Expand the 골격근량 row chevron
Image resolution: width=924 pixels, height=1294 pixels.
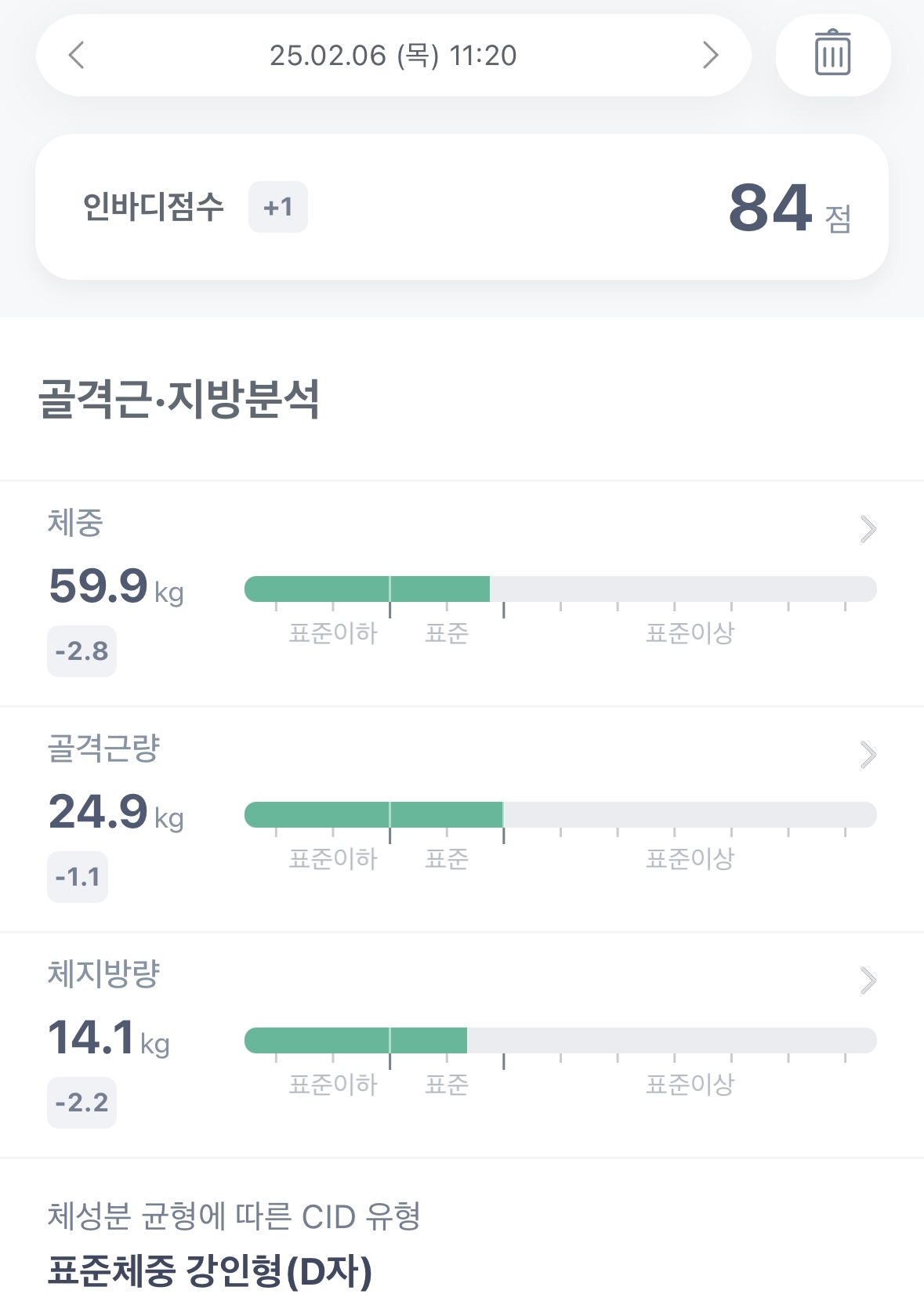tap(868, 755)
